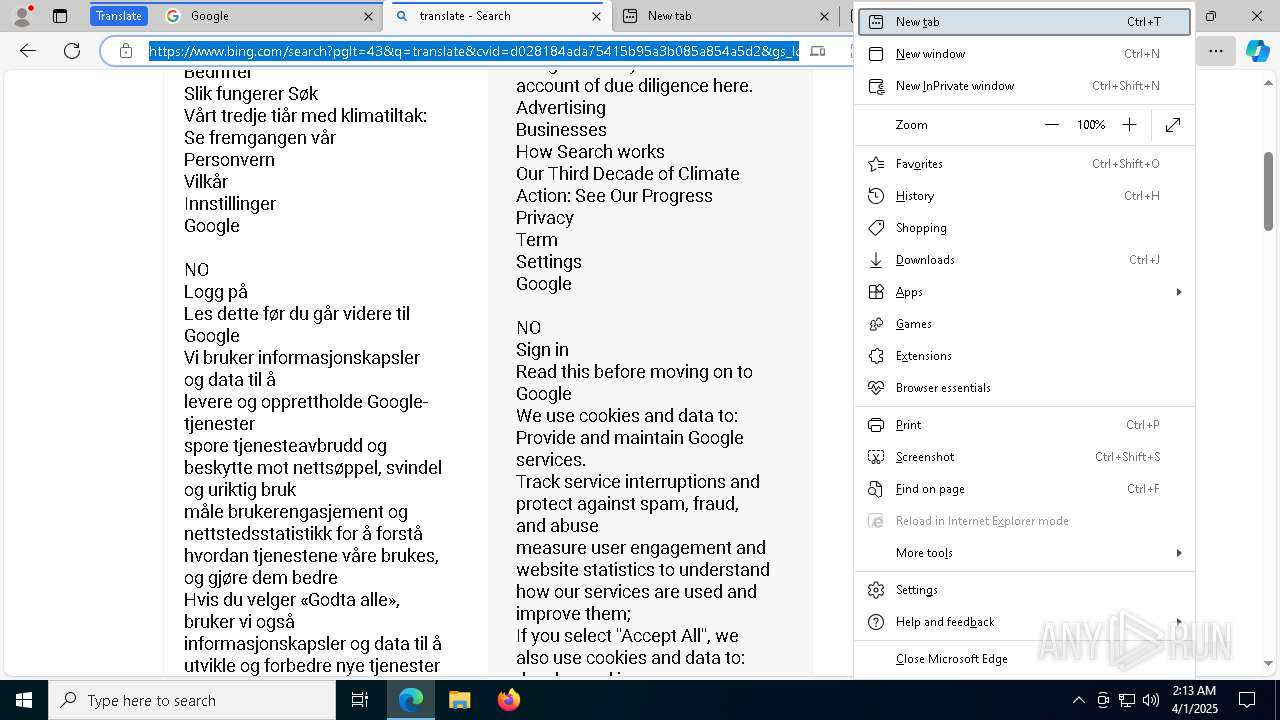Refresh the page
Screen dimensions: 1280x720
tap(72, 51)
